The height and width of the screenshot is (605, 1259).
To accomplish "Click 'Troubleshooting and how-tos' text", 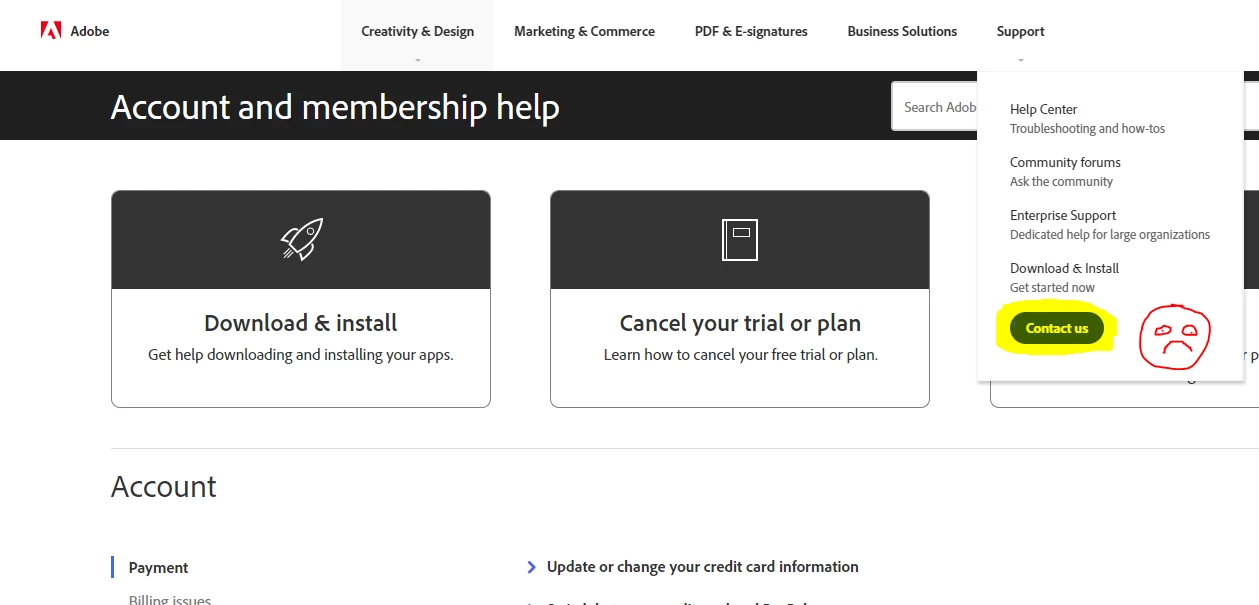I will click(x=1087, y=128).
